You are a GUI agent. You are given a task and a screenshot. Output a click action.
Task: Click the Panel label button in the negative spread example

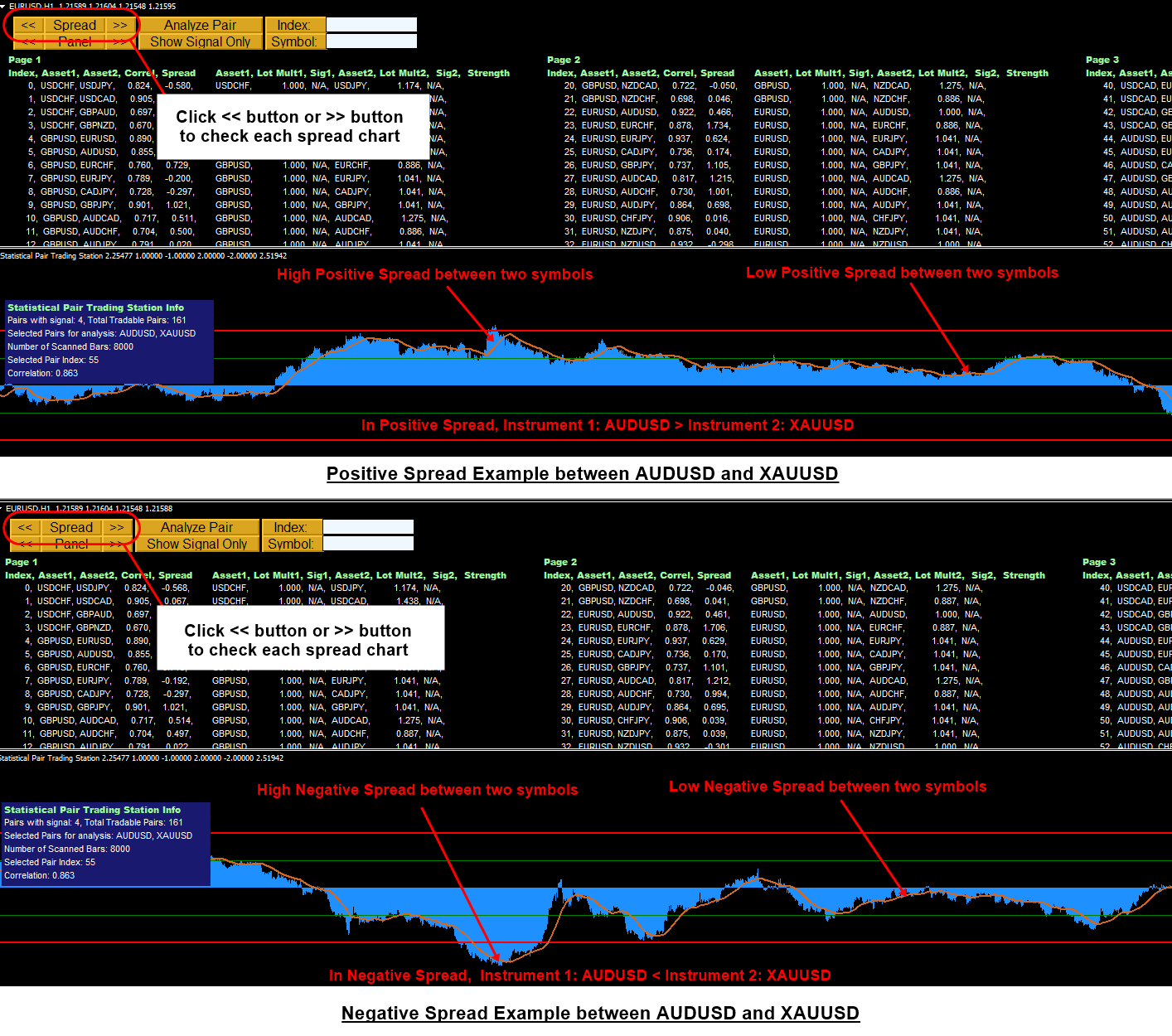[x=71, y=544]
